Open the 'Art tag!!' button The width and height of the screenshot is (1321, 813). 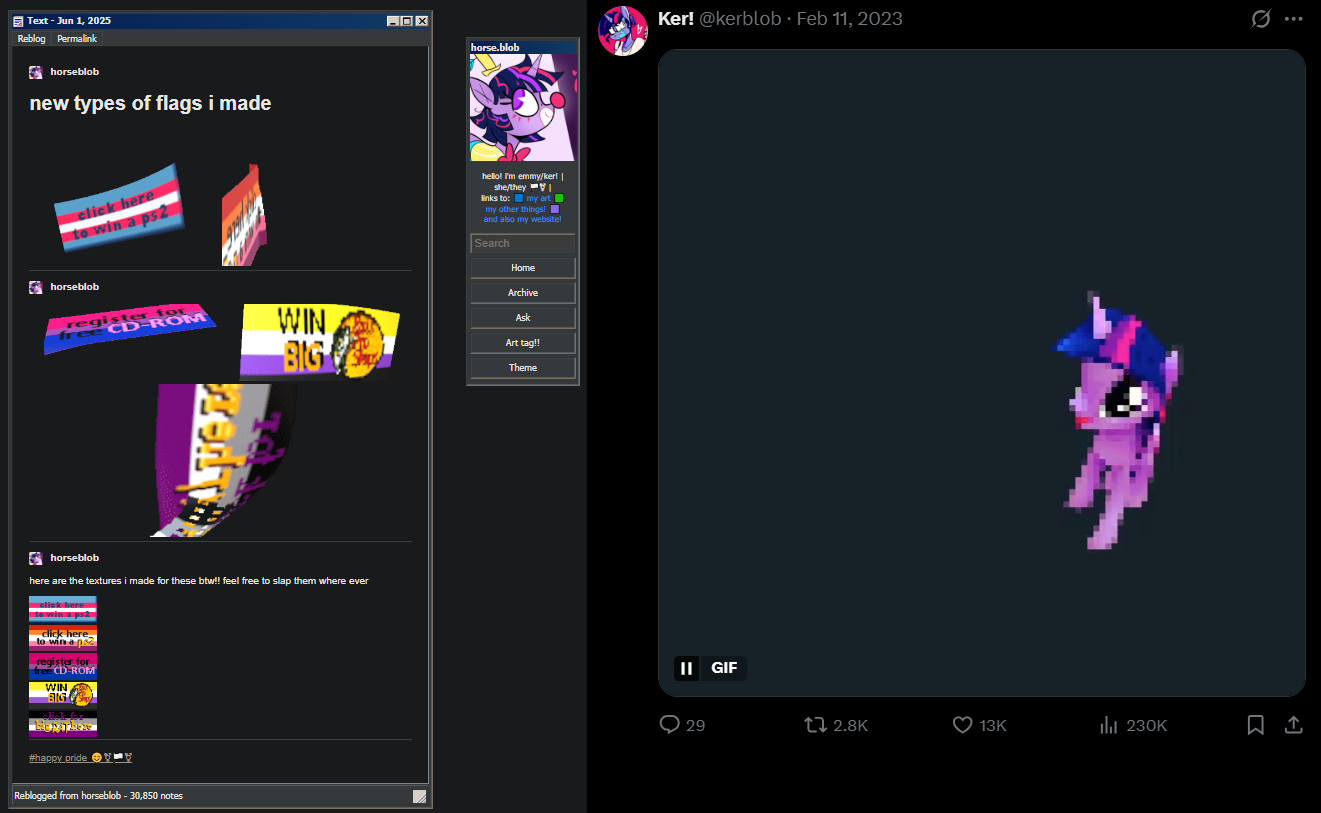(x=523, y=343)
